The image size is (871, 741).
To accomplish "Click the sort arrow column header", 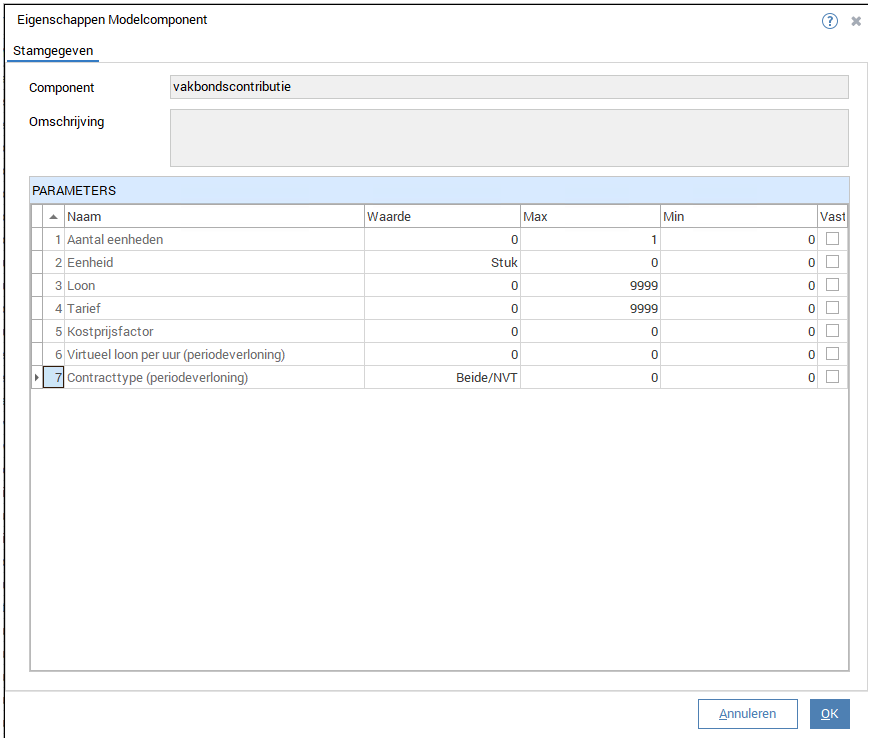I will 53,217.
